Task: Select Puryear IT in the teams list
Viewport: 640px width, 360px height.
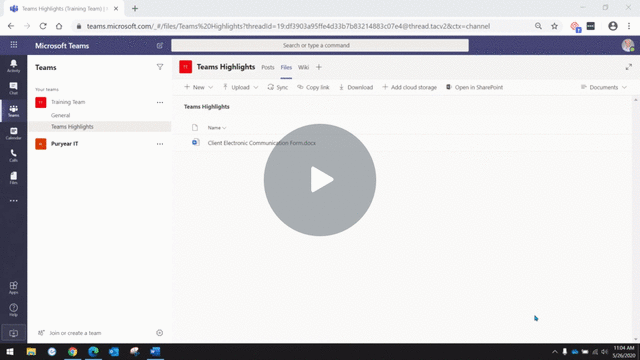Action: 64,144
